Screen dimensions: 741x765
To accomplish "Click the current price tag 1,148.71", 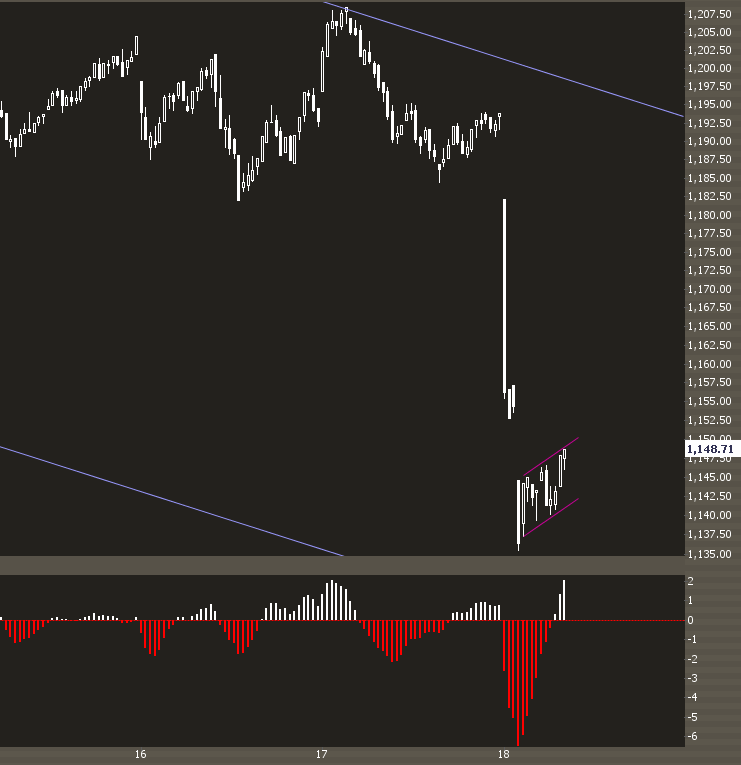I will click(x=709, y=450).
